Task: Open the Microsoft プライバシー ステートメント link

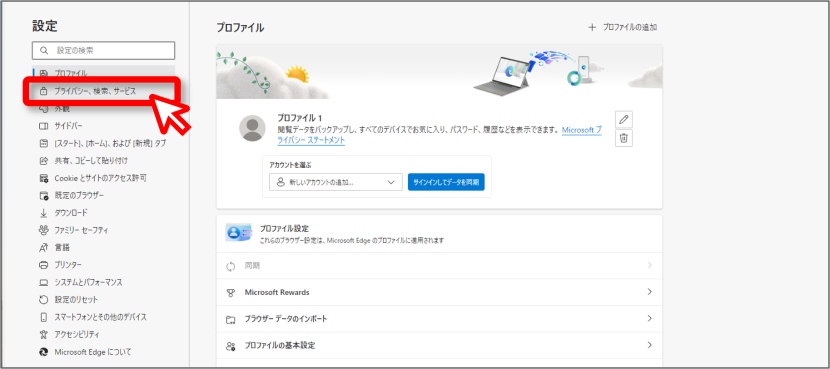Action: coord(439,135)
